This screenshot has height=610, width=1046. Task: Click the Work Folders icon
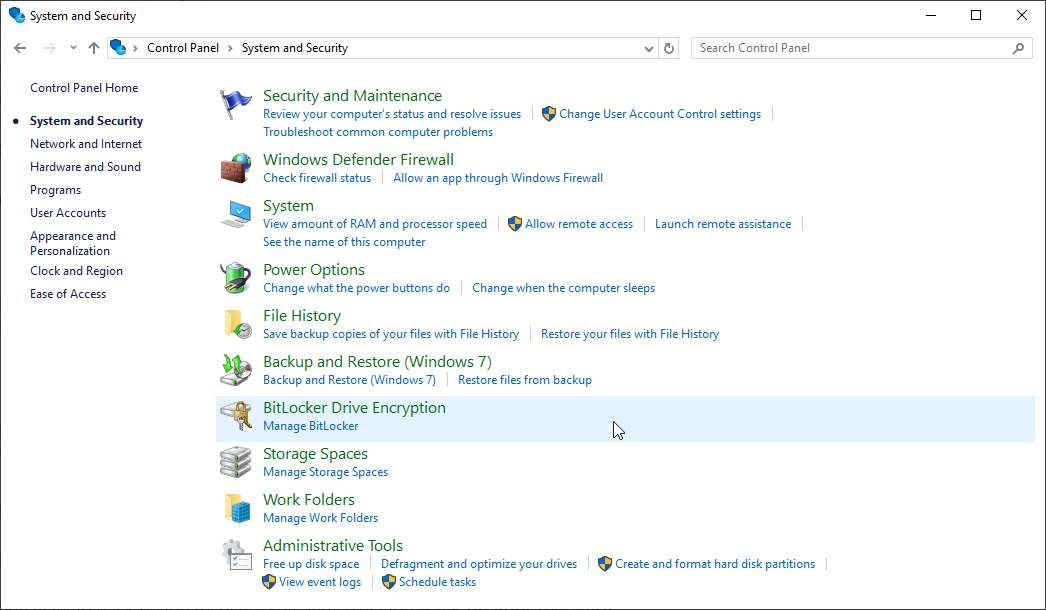point(236,507)
